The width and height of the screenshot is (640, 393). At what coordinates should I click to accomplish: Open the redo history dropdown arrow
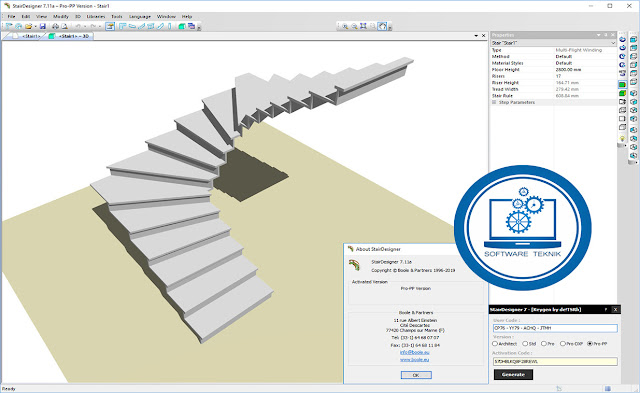[100, 26]
